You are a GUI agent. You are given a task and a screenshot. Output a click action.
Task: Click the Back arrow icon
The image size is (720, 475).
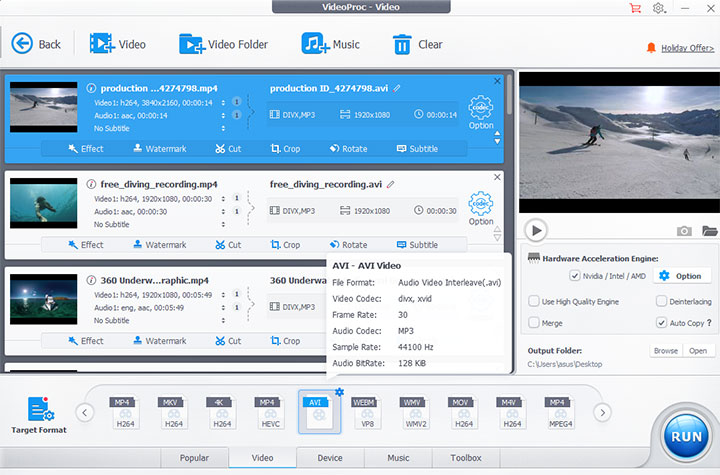tap(22, 44)
